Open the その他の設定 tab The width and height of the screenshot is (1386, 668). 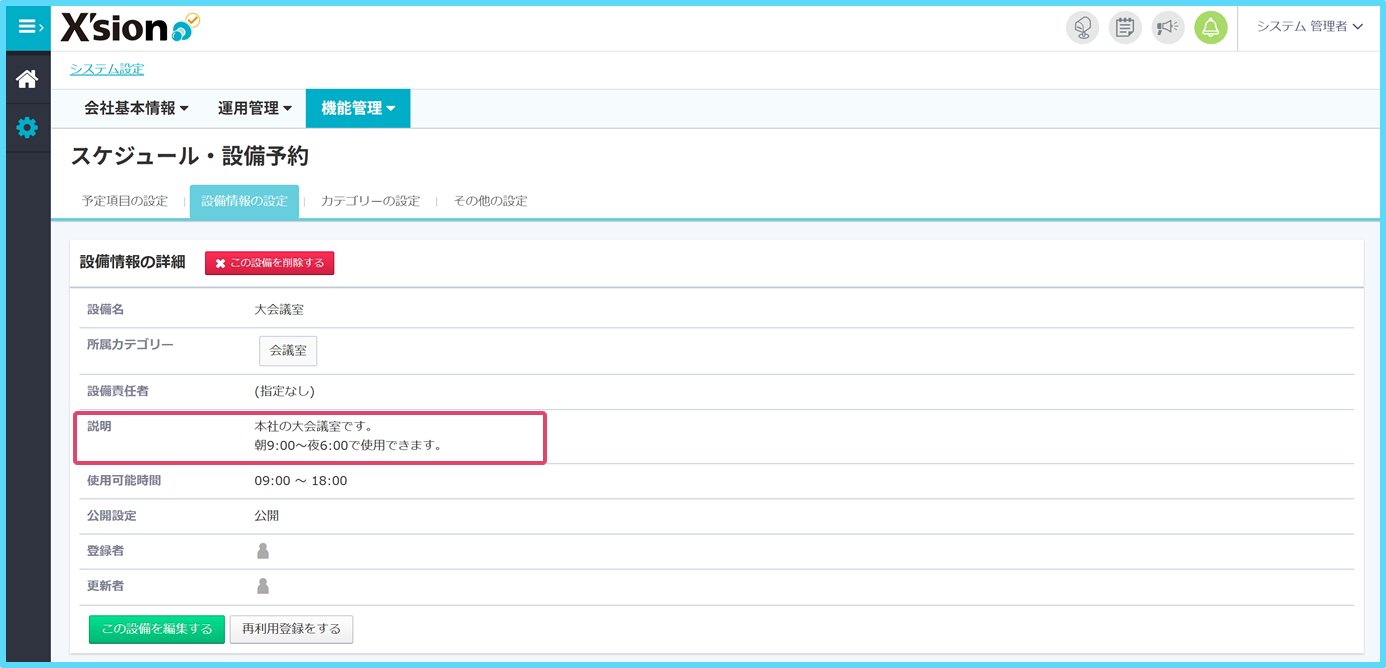pyautogui.click(x=490, y=201)
